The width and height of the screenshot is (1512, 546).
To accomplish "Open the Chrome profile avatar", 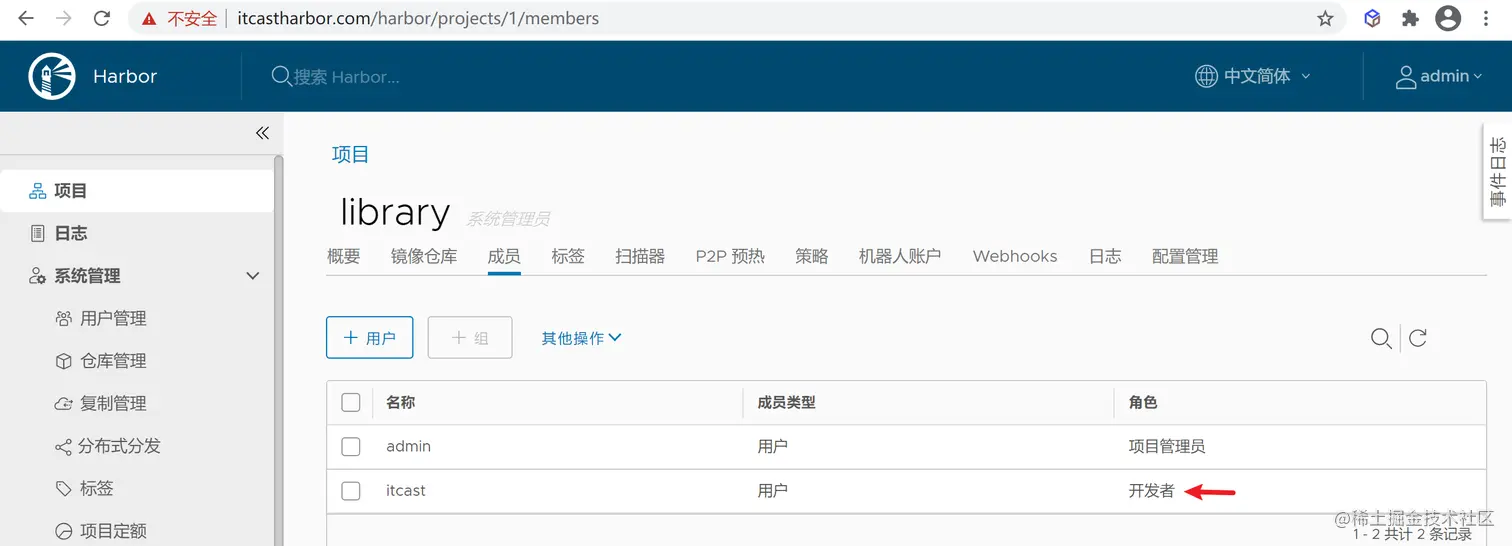I will (1447, 18).
